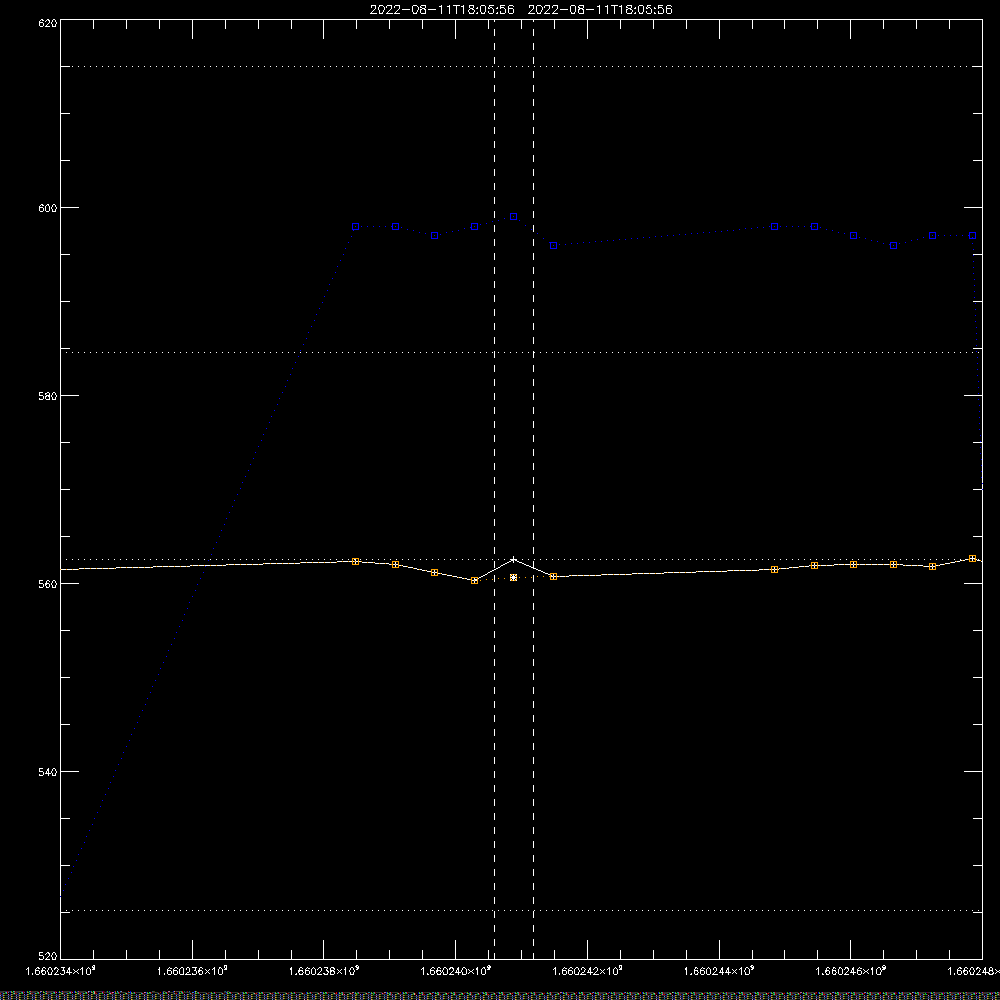
Task: Select the first blue square starting the plateau
Action: 356,227
